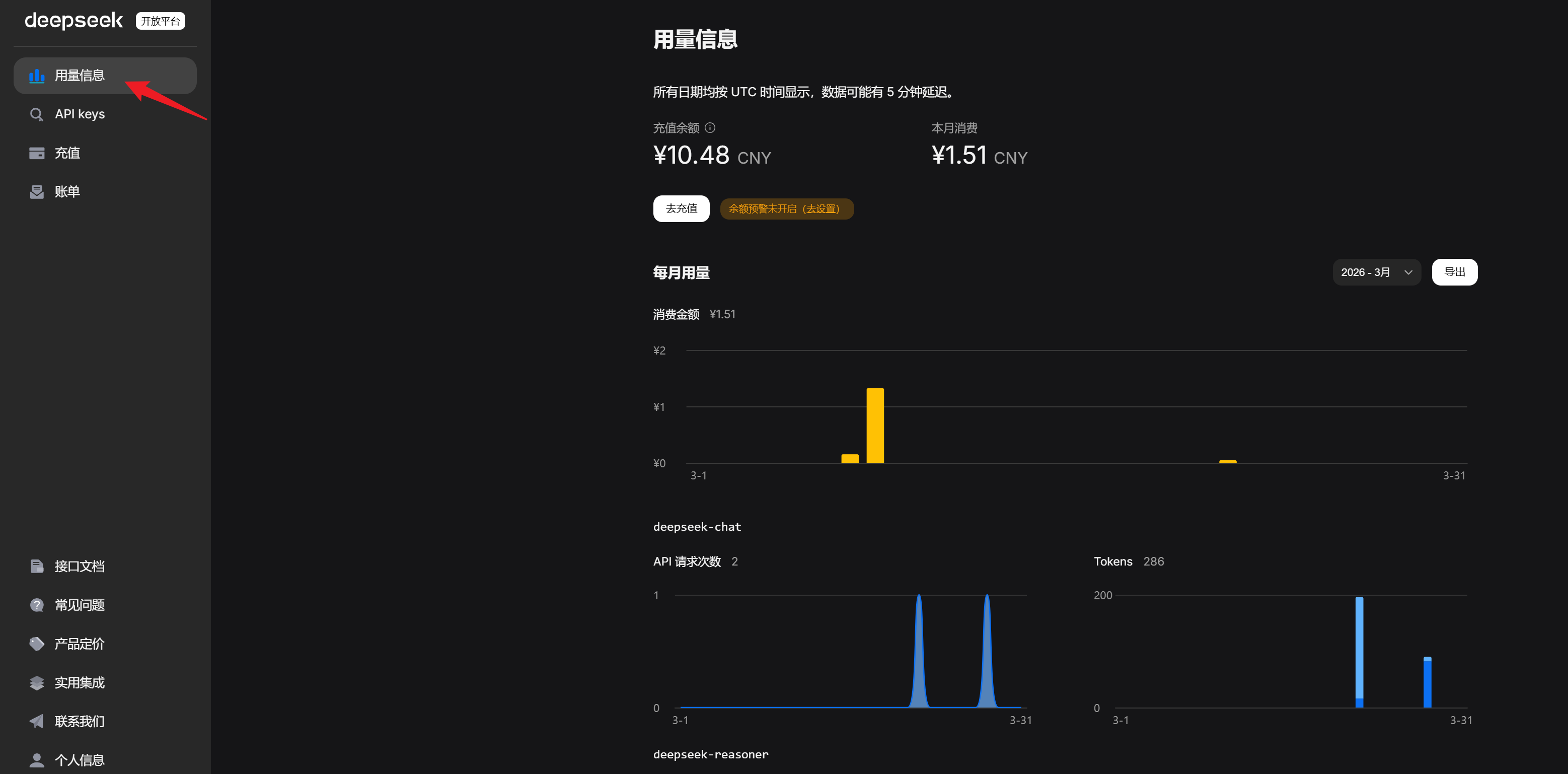Click the 导出 export button

(1454, 272)
